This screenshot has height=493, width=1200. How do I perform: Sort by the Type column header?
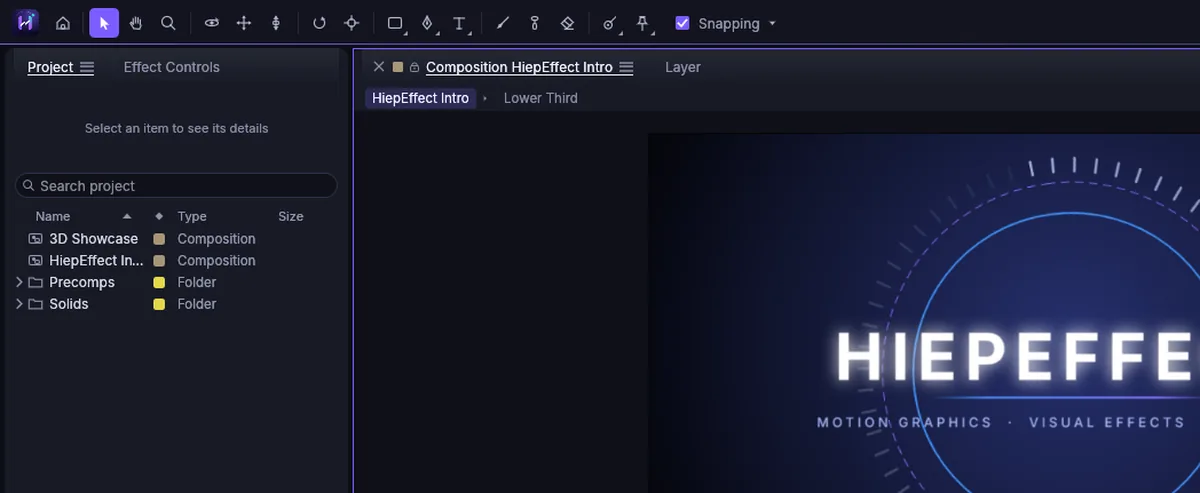click(192, 216)
